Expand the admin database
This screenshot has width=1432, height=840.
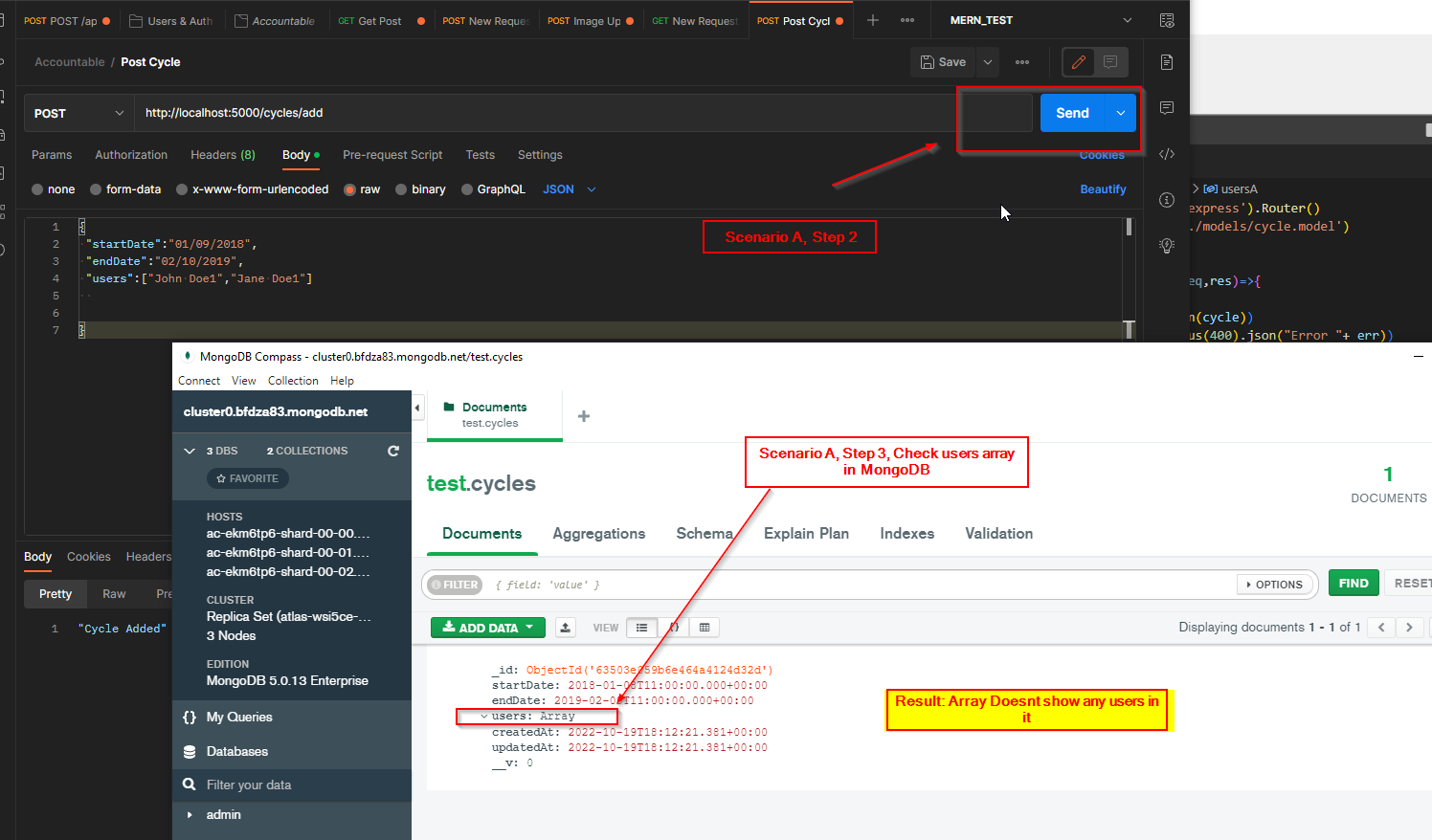click(x=190, y=815)
